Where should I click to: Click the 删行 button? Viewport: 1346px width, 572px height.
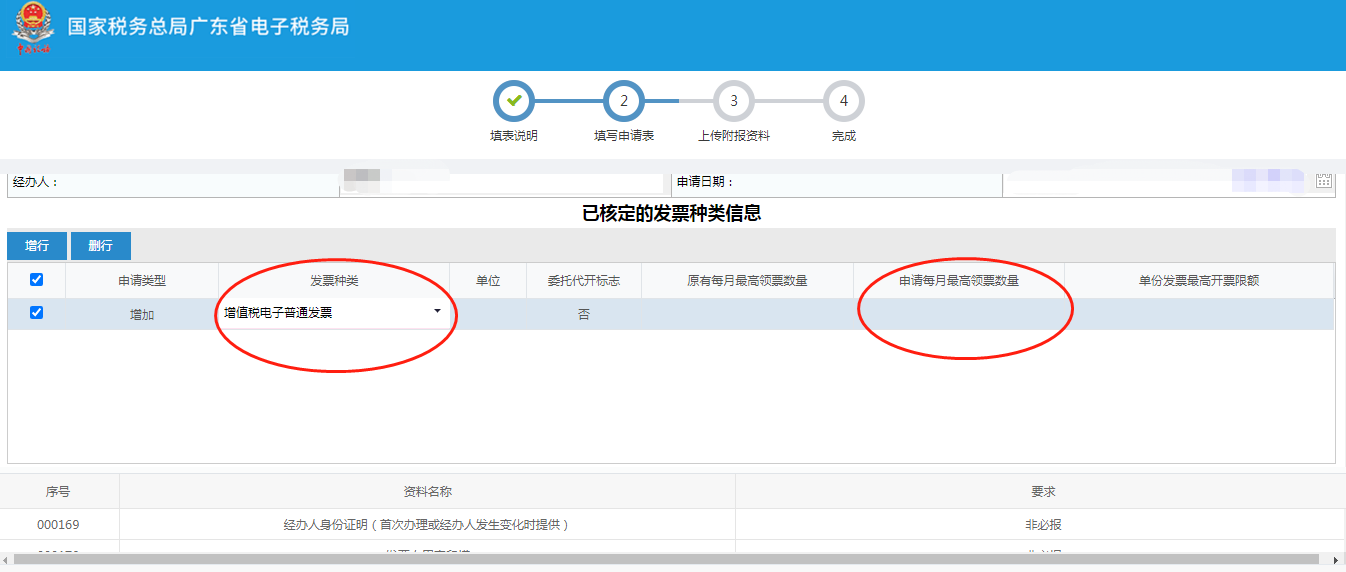tap(101, 246)
